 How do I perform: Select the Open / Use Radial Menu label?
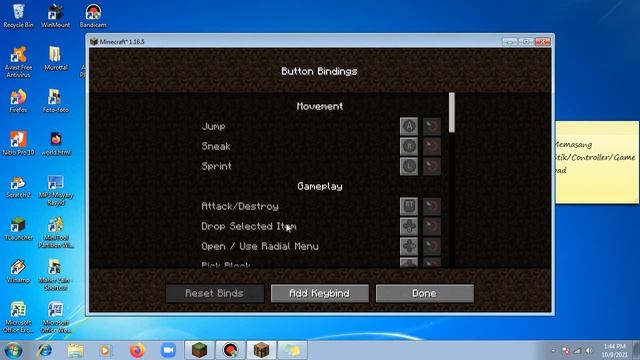pyautogui.click(x=260, y=247)
